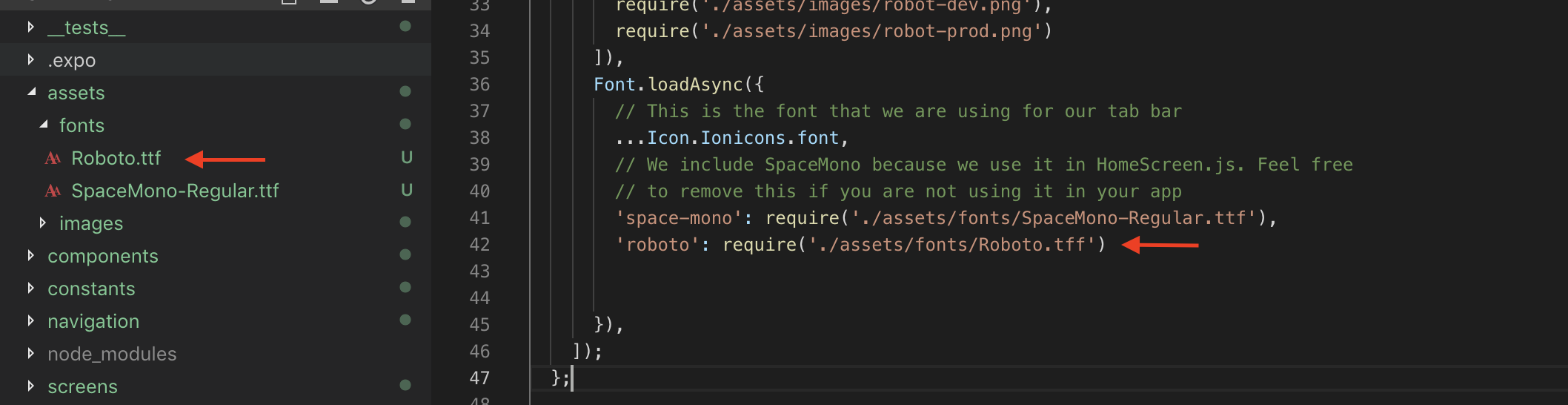Click line number 47 in the gutter
The image size is (1568, 405).
click(479, 378)
